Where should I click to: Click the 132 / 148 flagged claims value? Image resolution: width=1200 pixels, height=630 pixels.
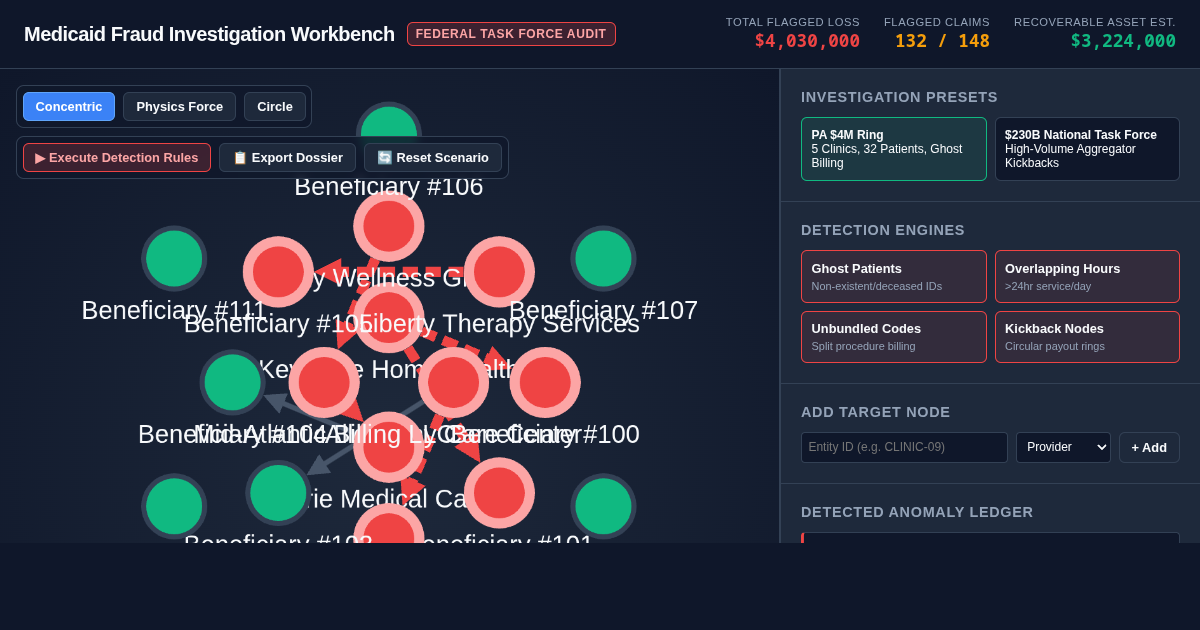point(942,41)
